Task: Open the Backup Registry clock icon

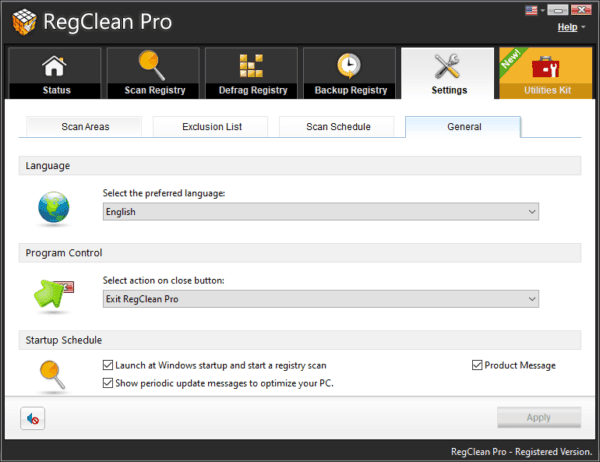Action: point(349,65)
